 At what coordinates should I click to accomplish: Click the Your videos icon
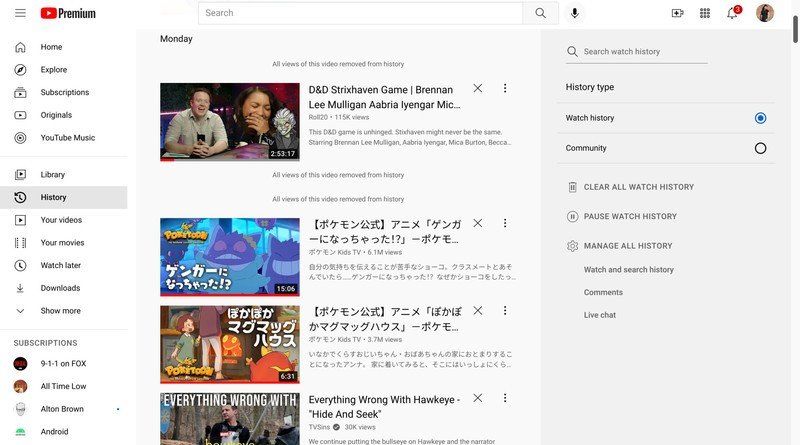point(20,220)
